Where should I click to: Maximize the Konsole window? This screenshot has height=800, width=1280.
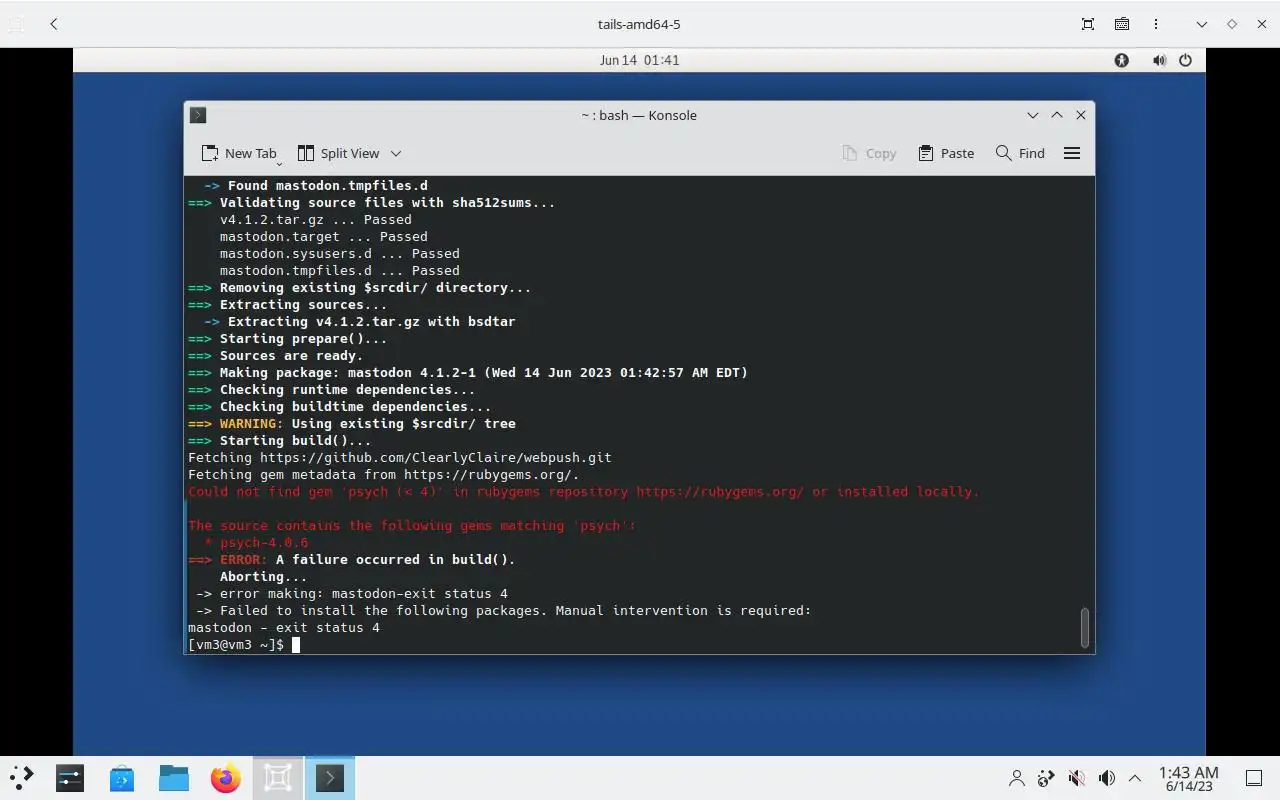click(x=1057, y=115)
